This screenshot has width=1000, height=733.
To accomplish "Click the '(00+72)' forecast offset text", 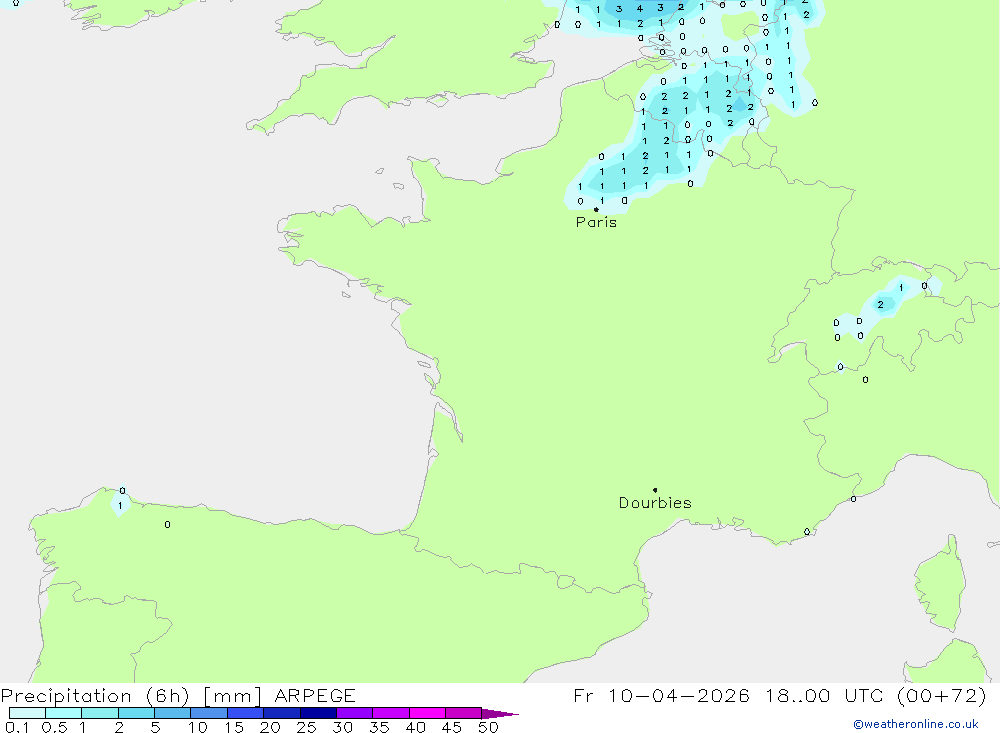I will point(941,695).
